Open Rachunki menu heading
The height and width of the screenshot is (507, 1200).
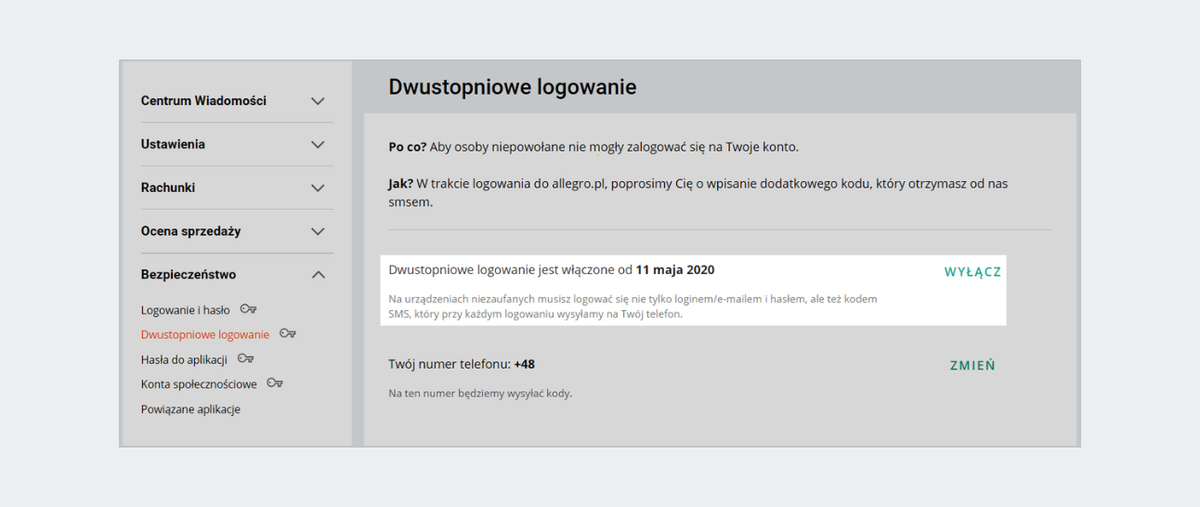click(x=168, y=188)
